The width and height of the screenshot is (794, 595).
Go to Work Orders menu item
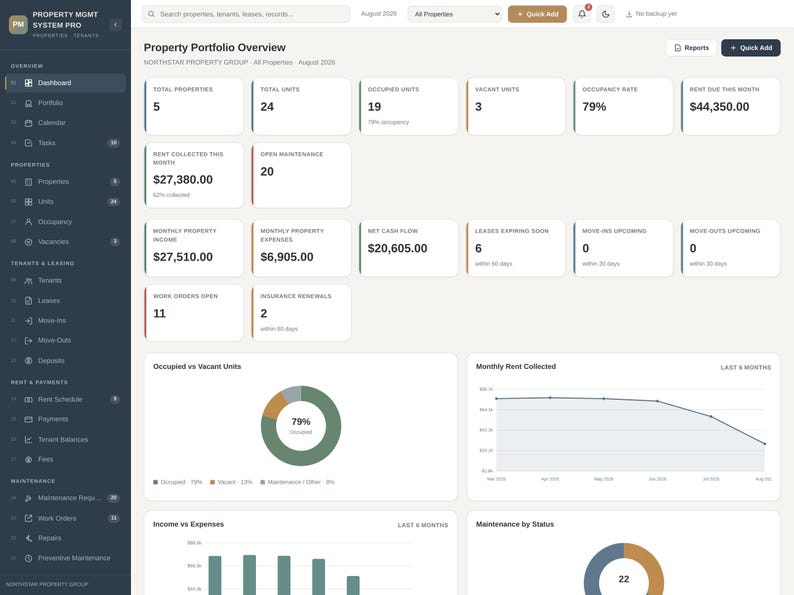pos(65,518)
